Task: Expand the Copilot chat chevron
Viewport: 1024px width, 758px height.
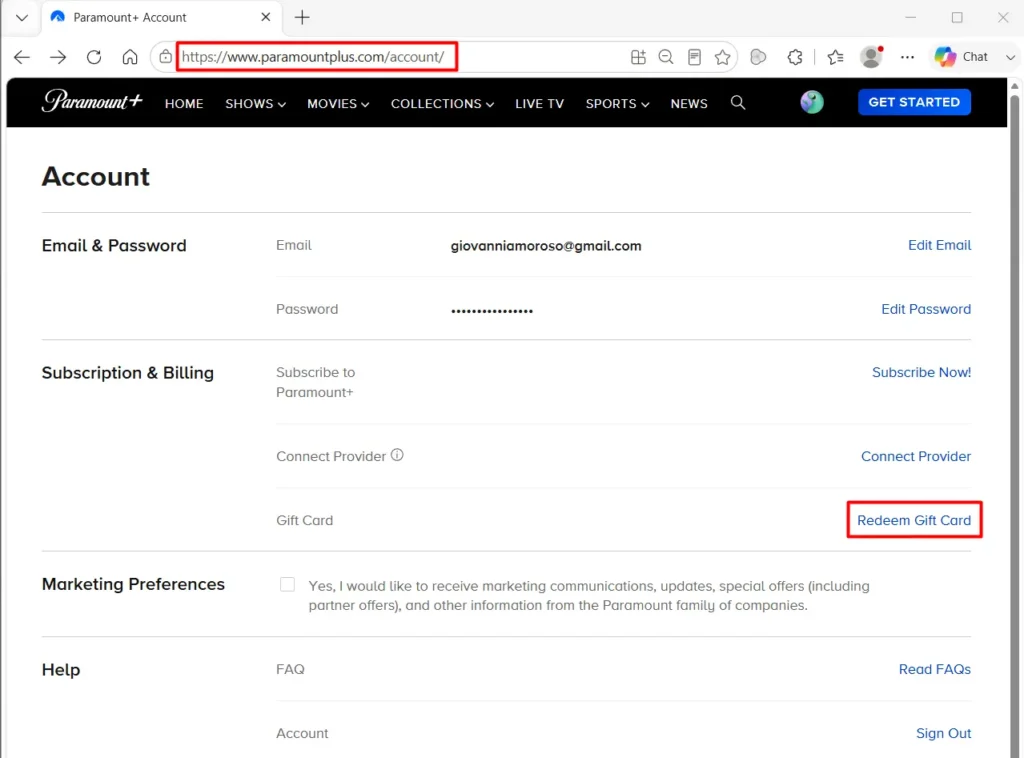Action: (1010, 57)
